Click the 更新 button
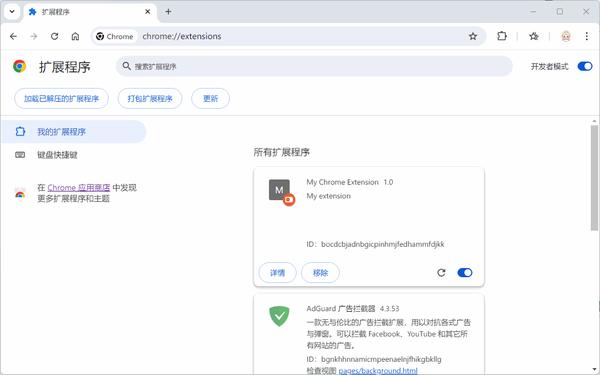The image size is (600, 375). [210, 99]
